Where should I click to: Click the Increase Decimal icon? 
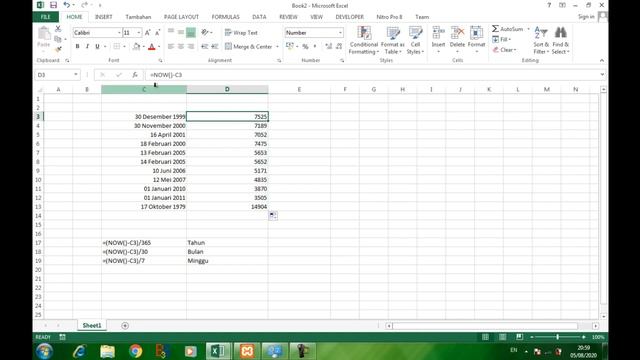(329, 47)
